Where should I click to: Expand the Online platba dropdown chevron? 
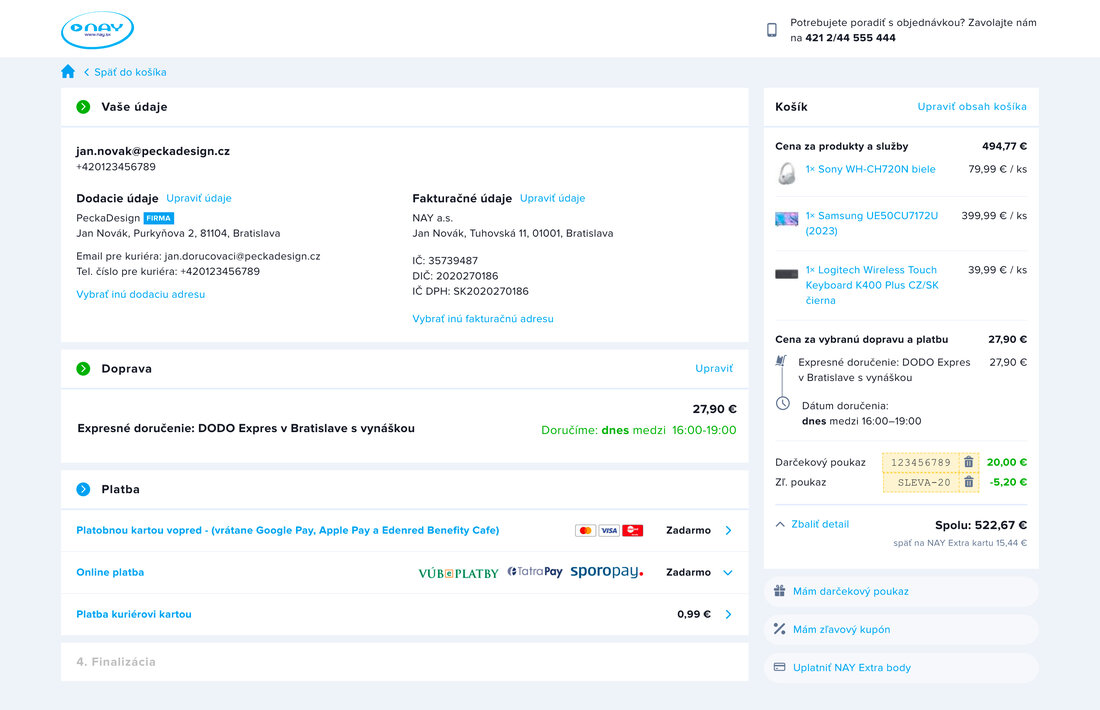(x=728, y=573)
